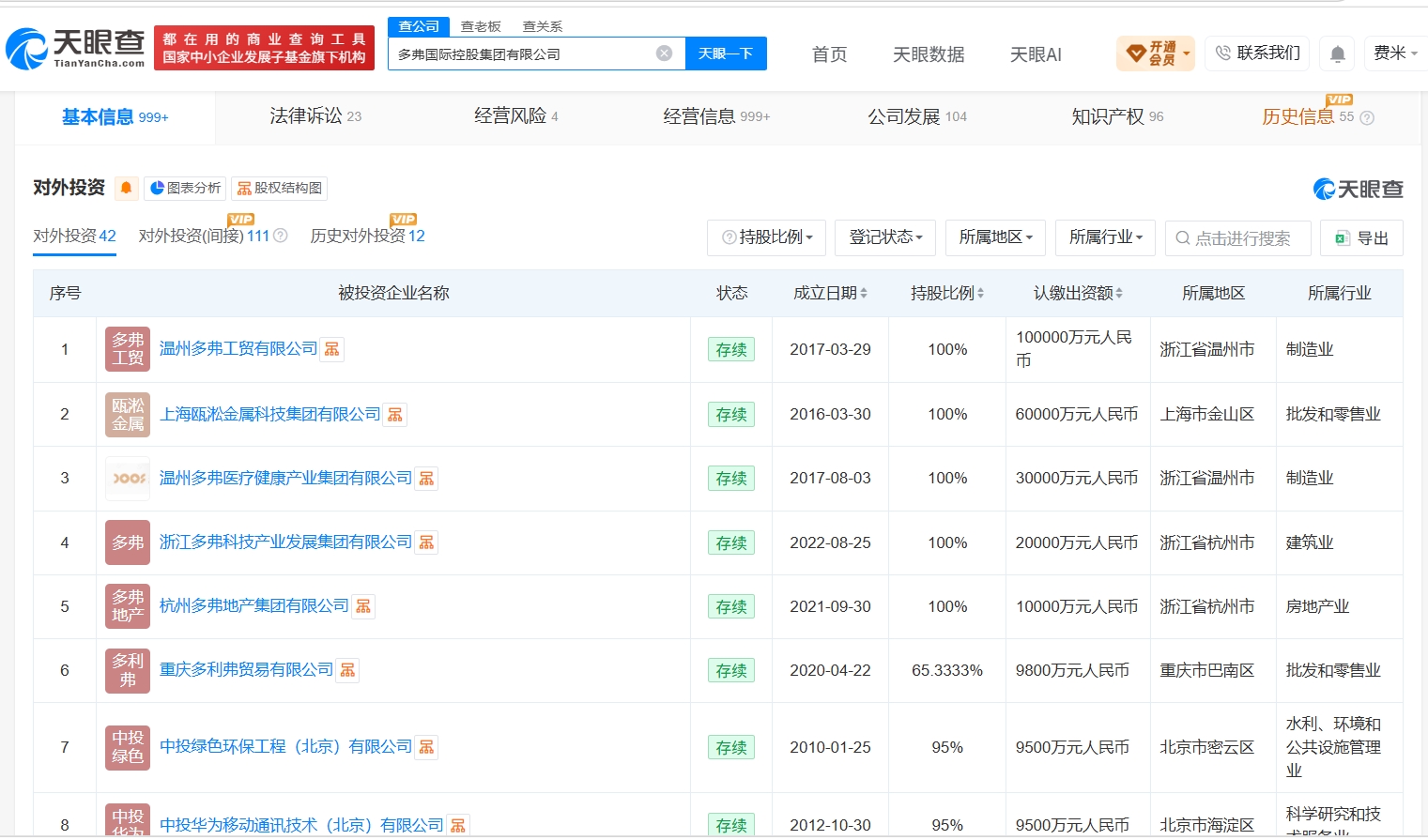Click the 点击进行搜索 search field
This screenshot has height=840, width=1428.
pyautogui.click(x=1237, y=237)
